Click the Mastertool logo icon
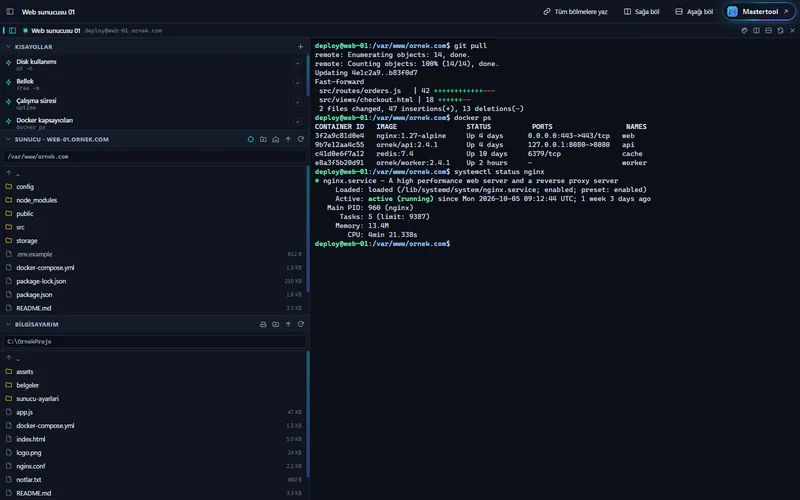Viewport: 800px width, 500px height. [733, 11]
